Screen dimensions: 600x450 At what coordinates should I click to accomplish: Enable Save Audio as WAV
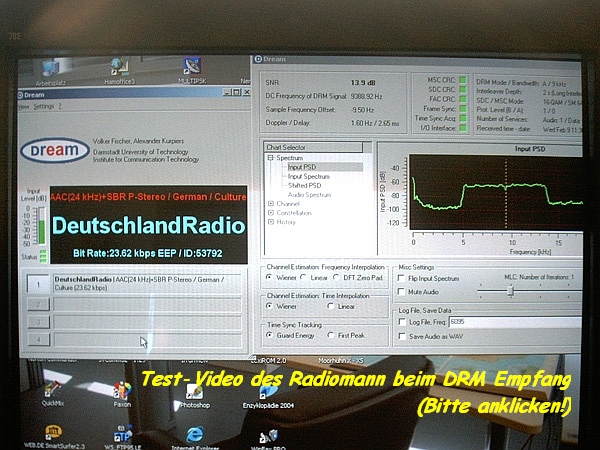point(402,336)
